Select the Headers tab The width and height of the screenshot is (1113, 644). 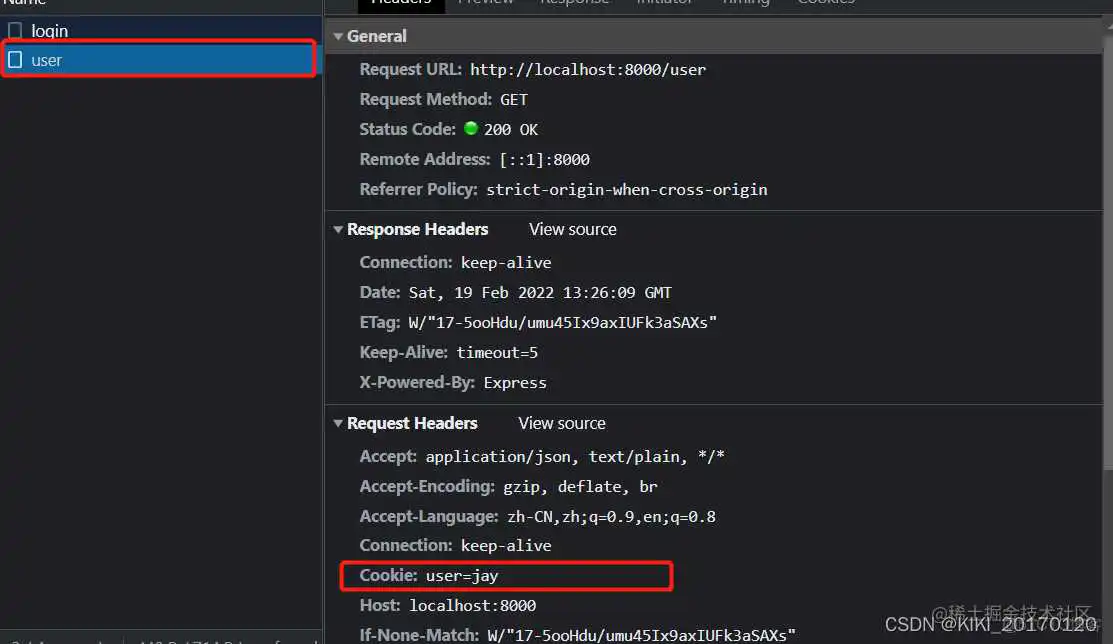[400, 4]
